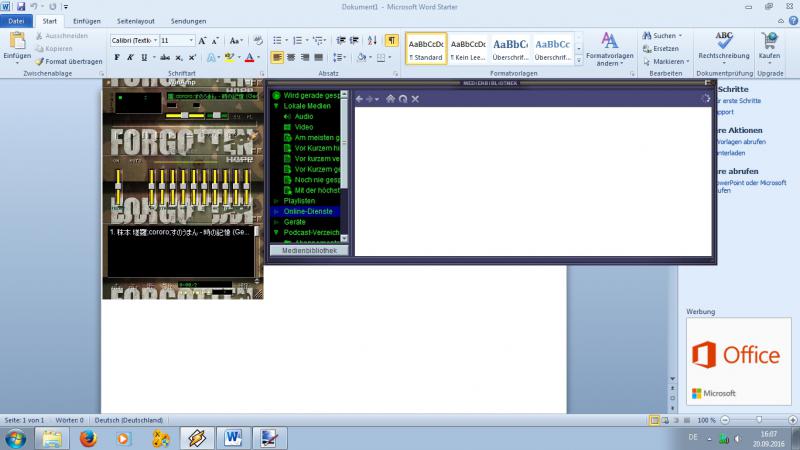This screenshot has width=800, height=450.
Task: Click Ersetzen replace button
Action: [661, 48]
